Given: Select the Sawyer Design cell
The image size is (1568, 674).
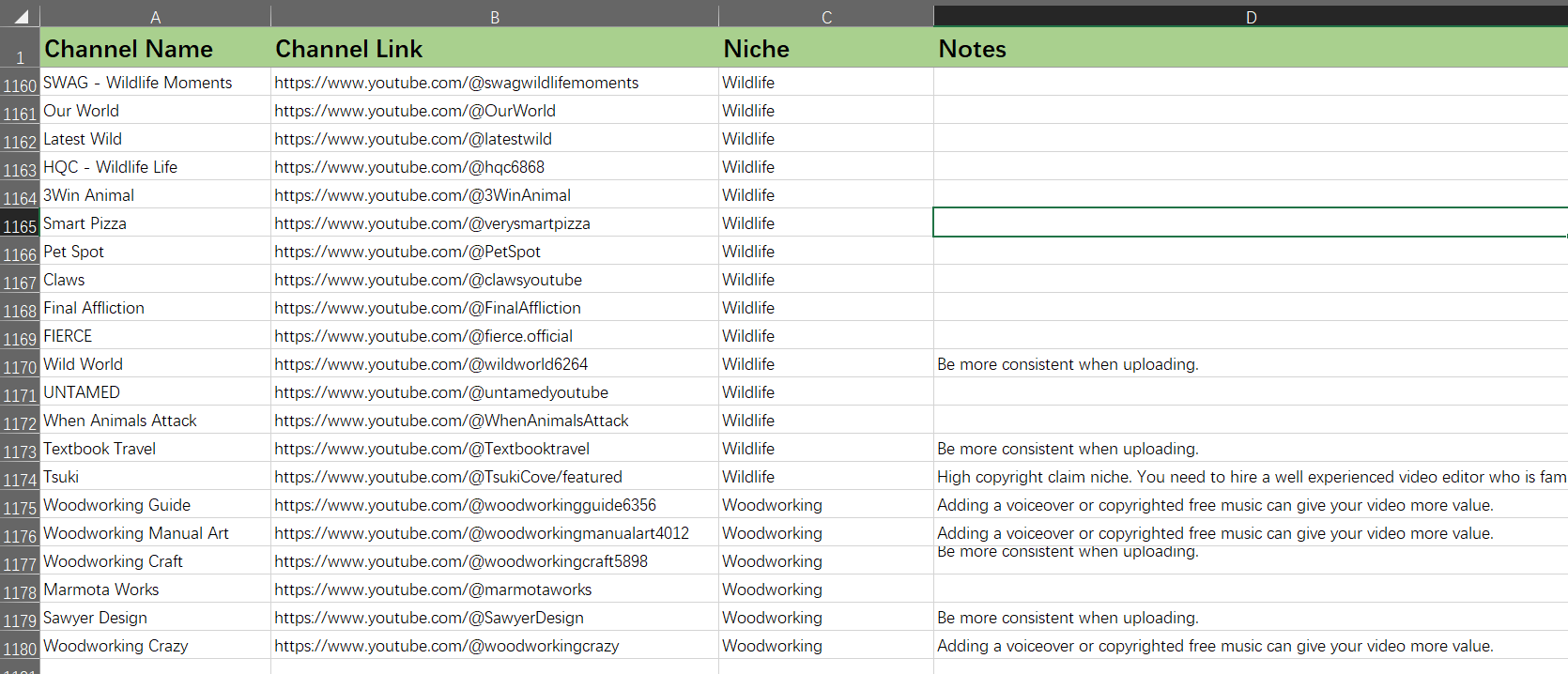Looking at the screenshot, I should tap(155, 617).
